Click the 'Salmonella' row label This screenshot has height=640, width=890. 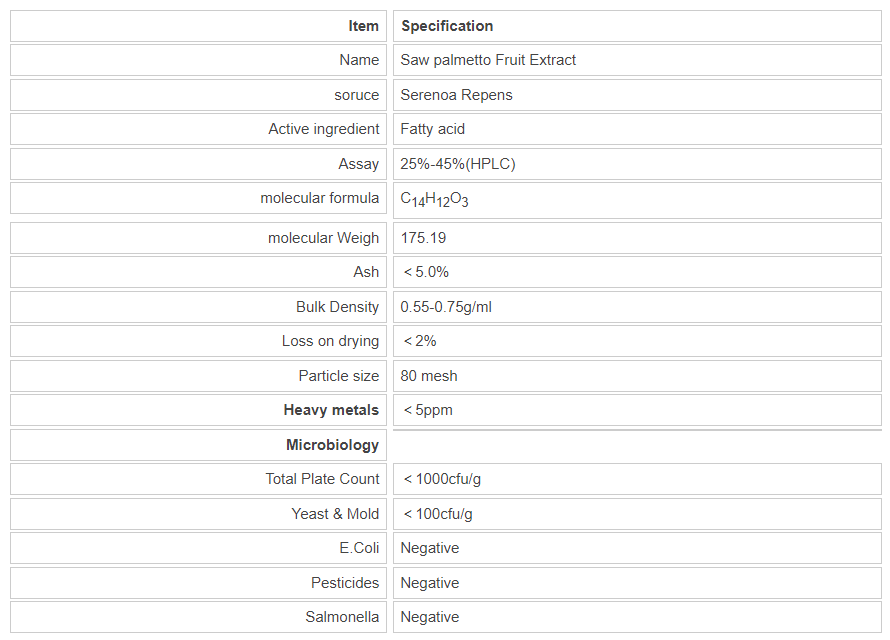[x=342, y=617]
